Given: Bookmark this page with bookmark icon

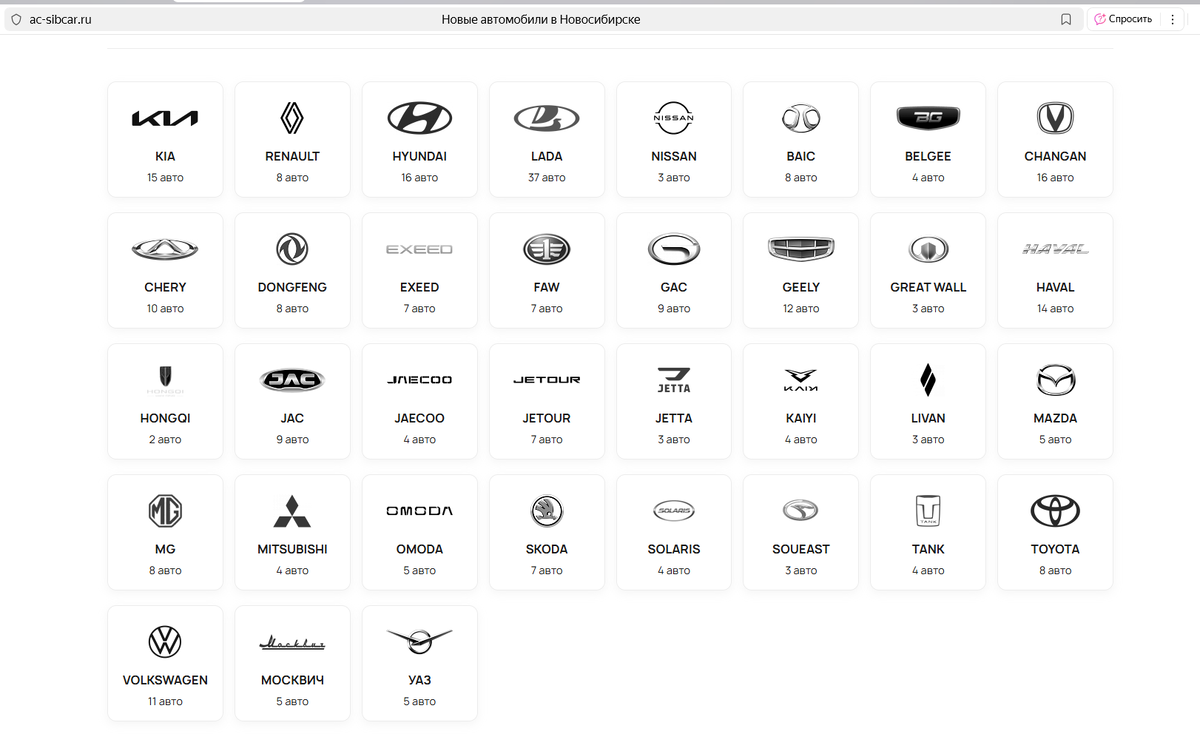Looking at the screenshot, I should 1066,19.
